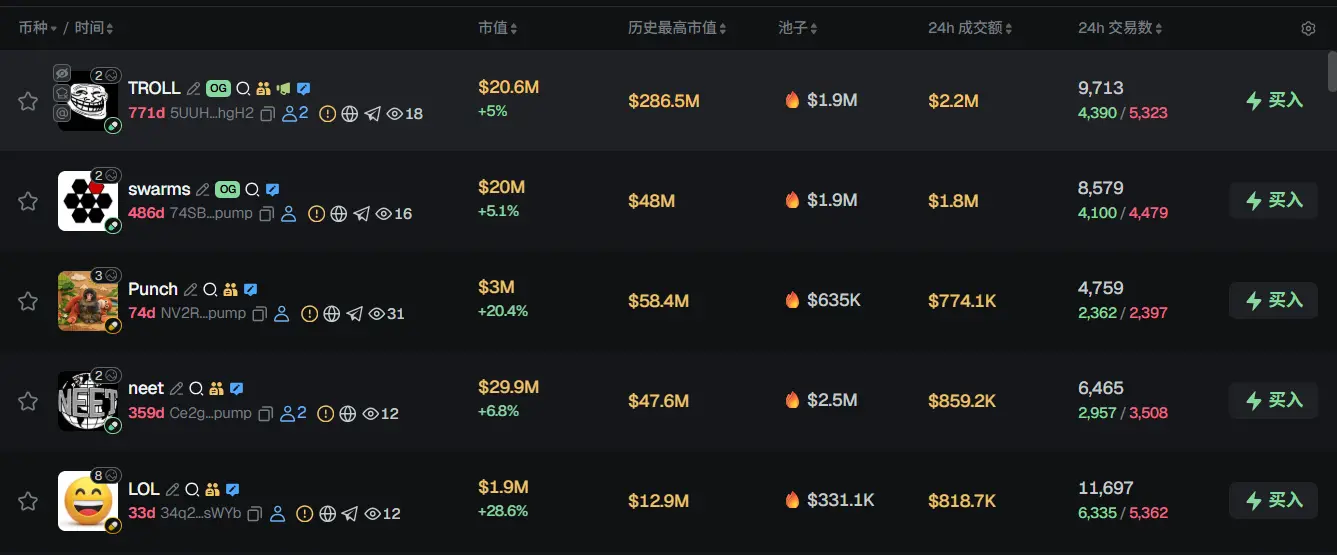Open table settings gear icon

[x=1308, y=29]
